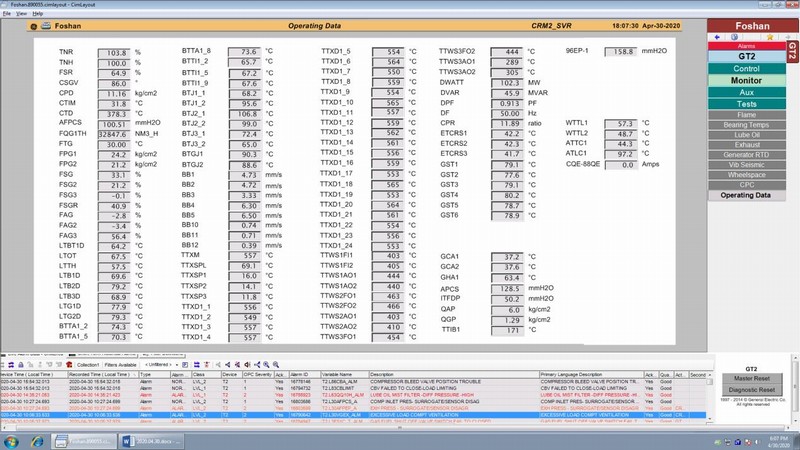Open the Tests screens section

[746, 104]
